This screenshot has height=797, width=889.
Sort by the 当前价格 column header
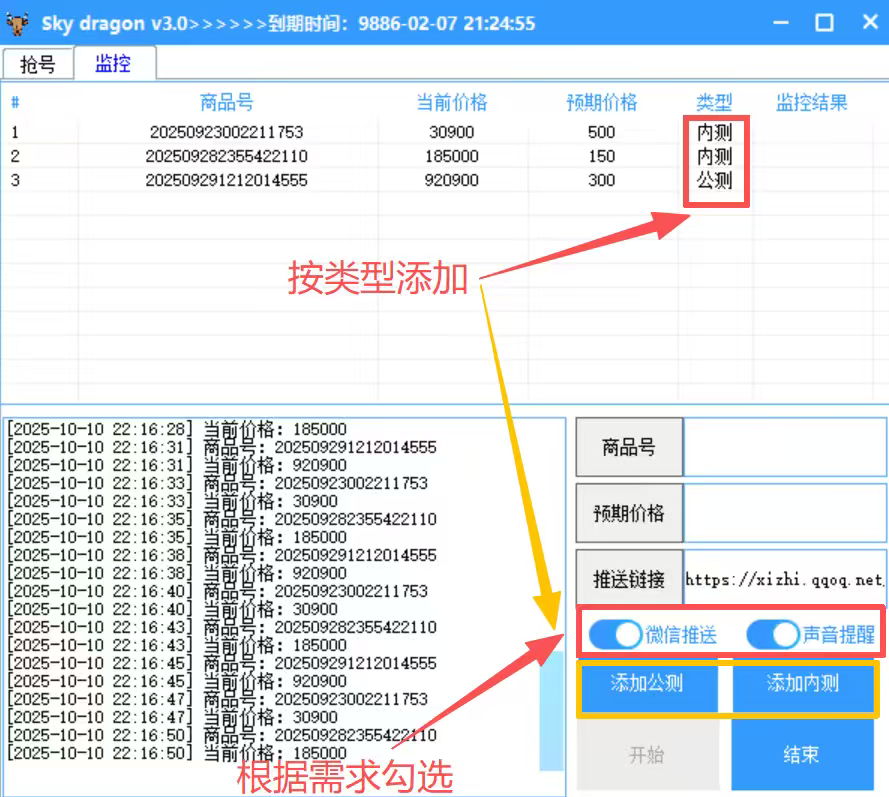tap(451, 102)
